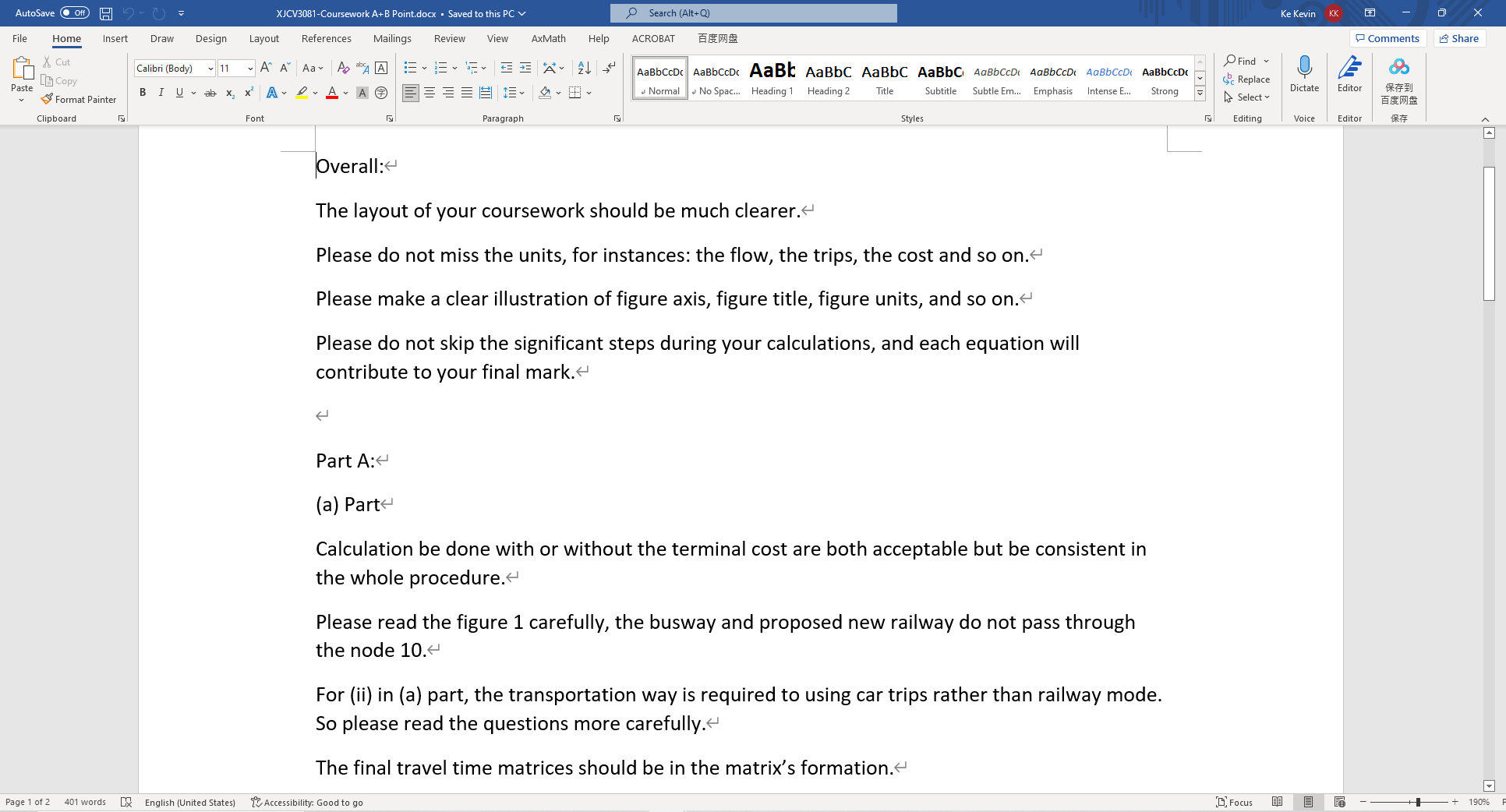Open the Dictate microphone tool
Image resolution: width=1506 pixels, height=812 pixels.
1304,74
